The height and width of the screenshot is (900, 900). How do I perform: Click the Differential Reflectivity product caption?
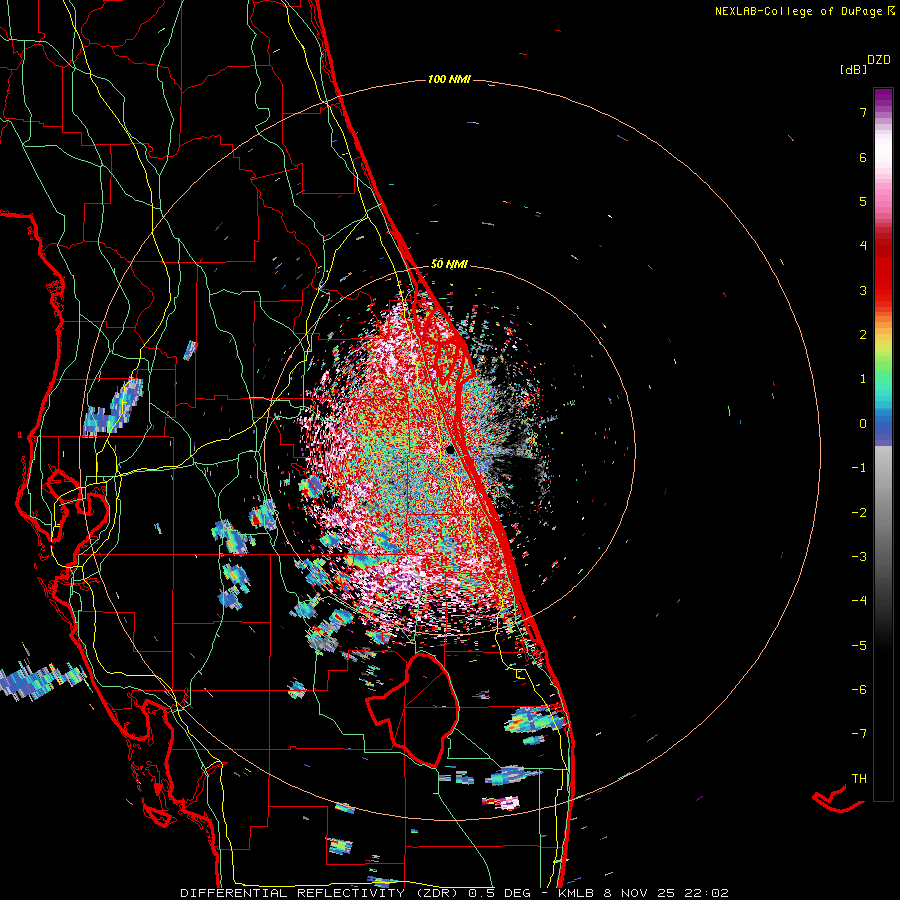point(454,893)
